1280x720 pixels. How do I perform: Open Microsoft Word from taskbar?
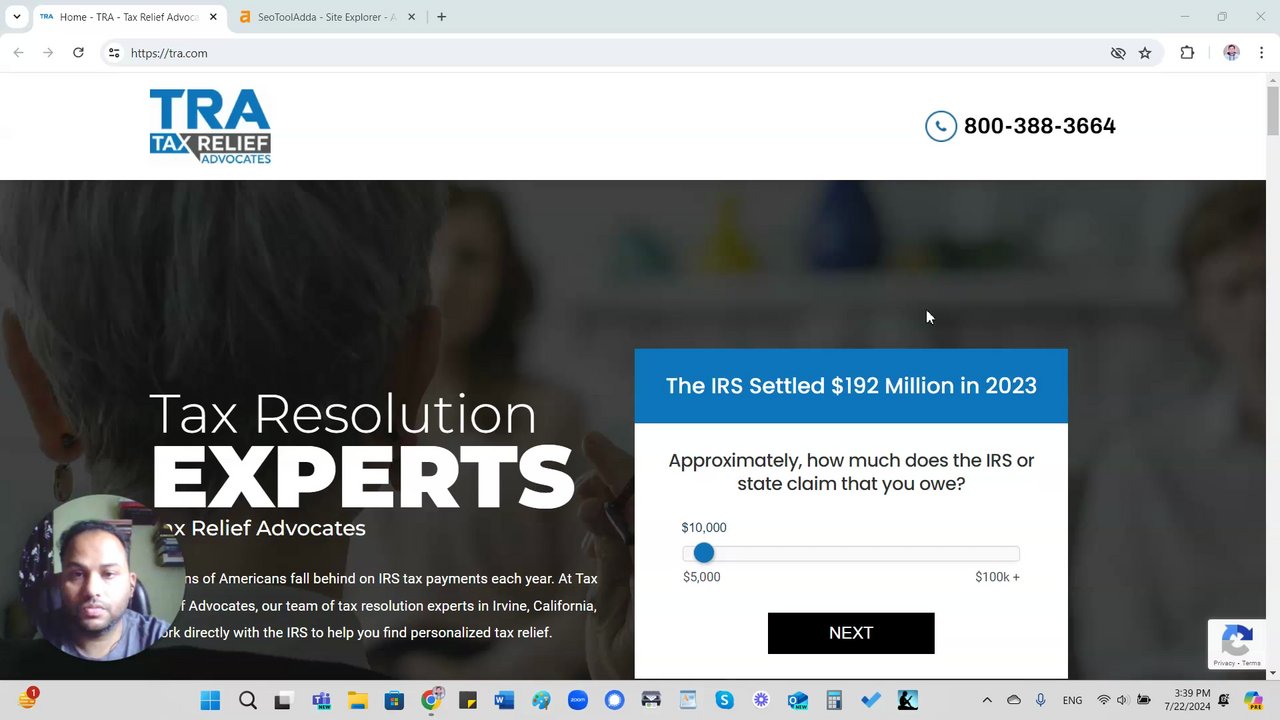pos(504,700)
